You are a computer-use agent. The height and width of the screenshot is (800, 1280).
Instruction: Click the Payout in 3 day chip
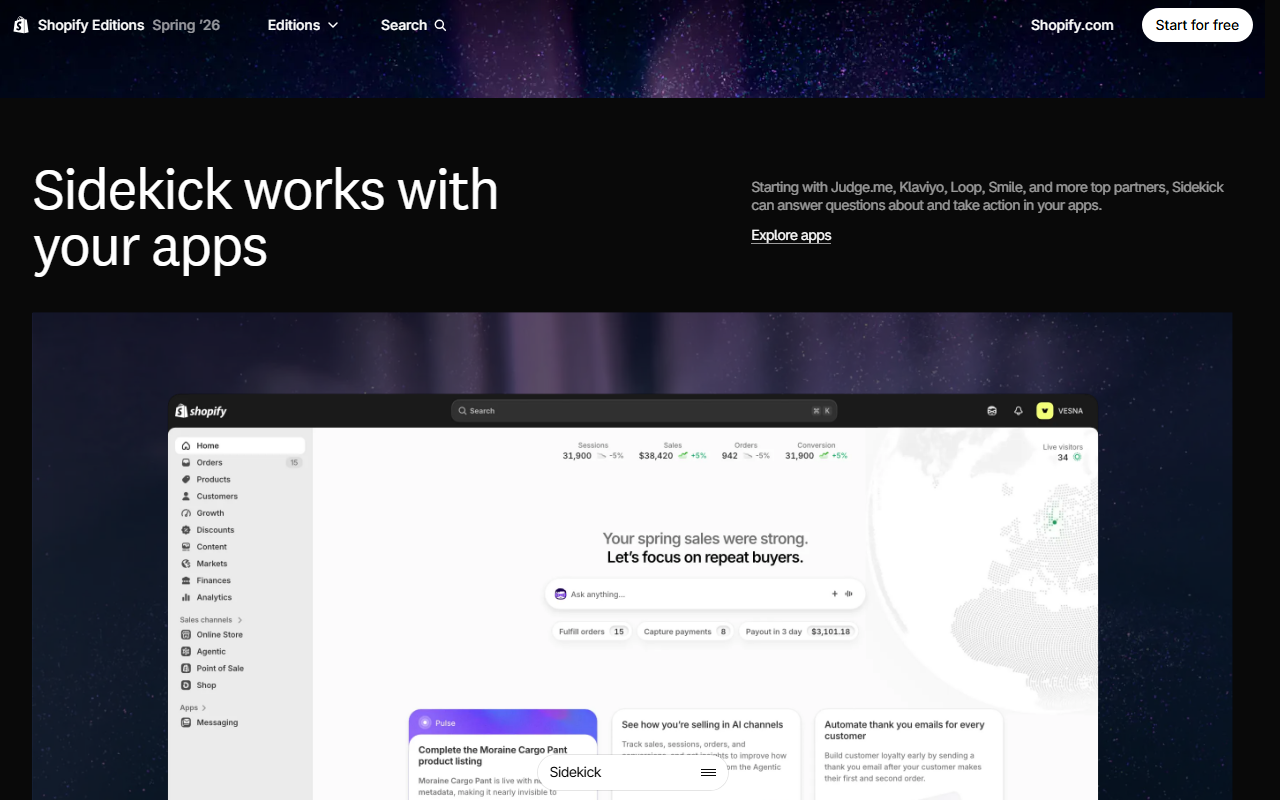tap(799, 632)
